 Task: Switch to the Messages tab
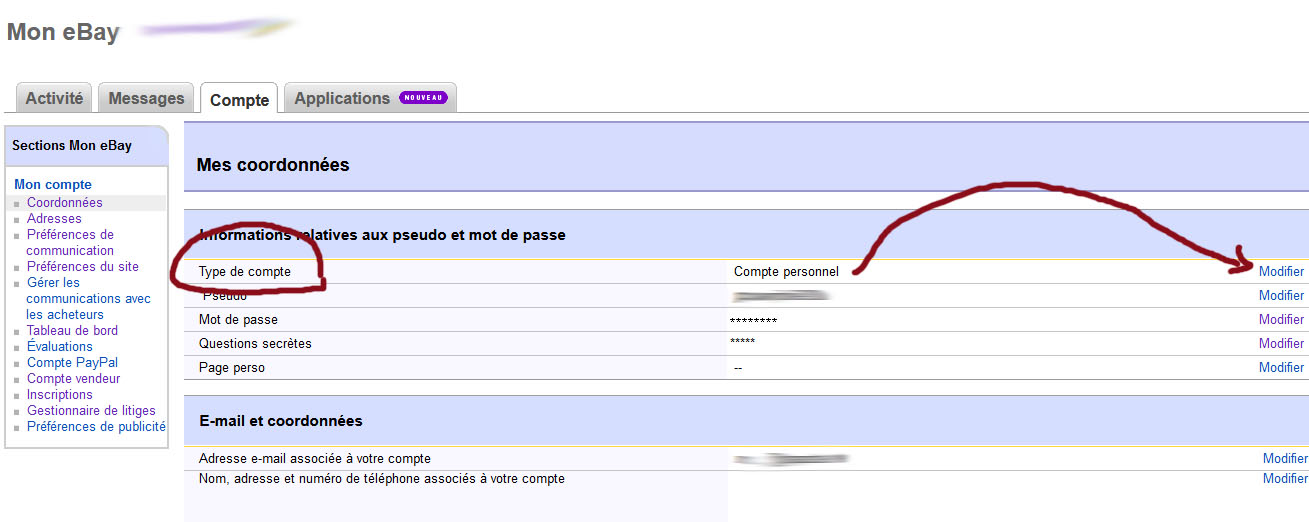[x=146, y=98]
